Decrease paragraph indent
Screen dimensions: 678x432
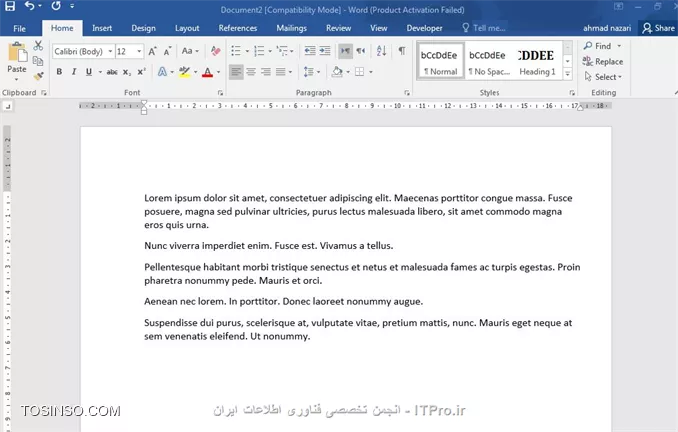310,51
